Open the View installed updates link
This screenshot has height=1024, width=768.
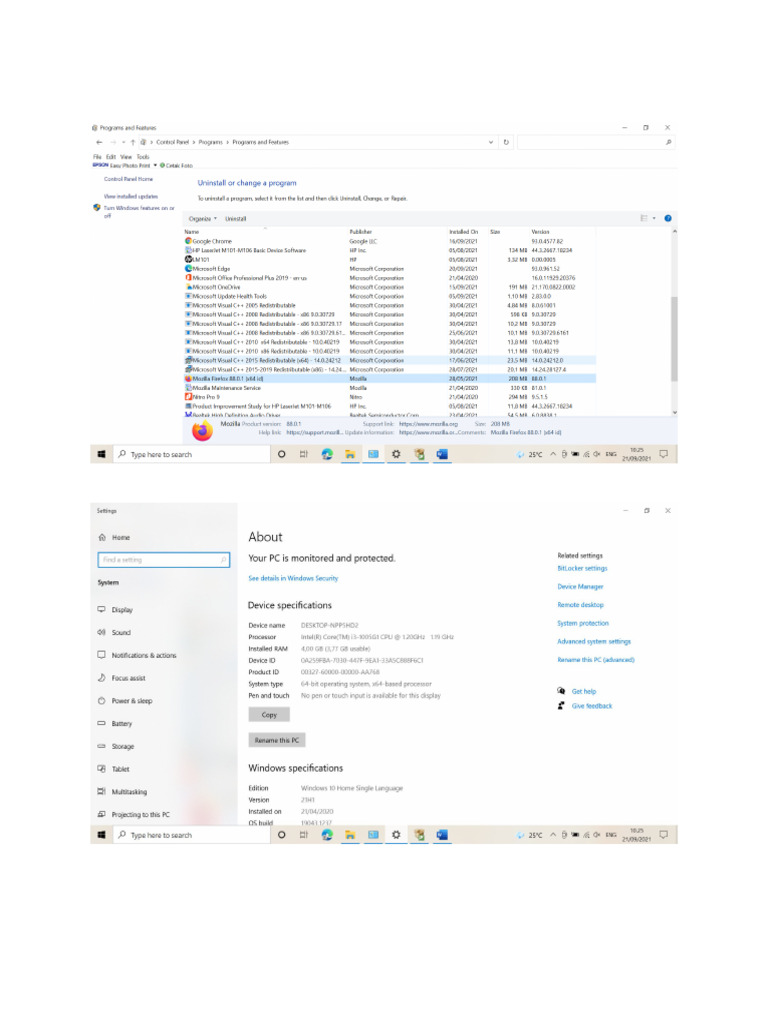pyautogui.click(x=131, y=196)
